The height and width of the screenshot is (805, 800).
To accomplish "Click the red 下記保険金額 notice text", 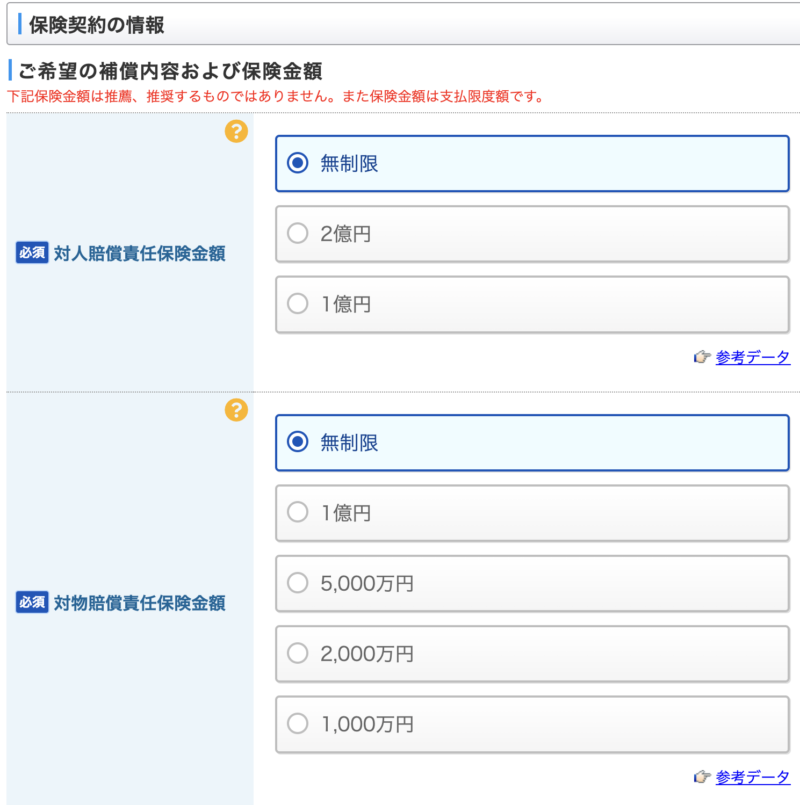I will click(275, 97).
